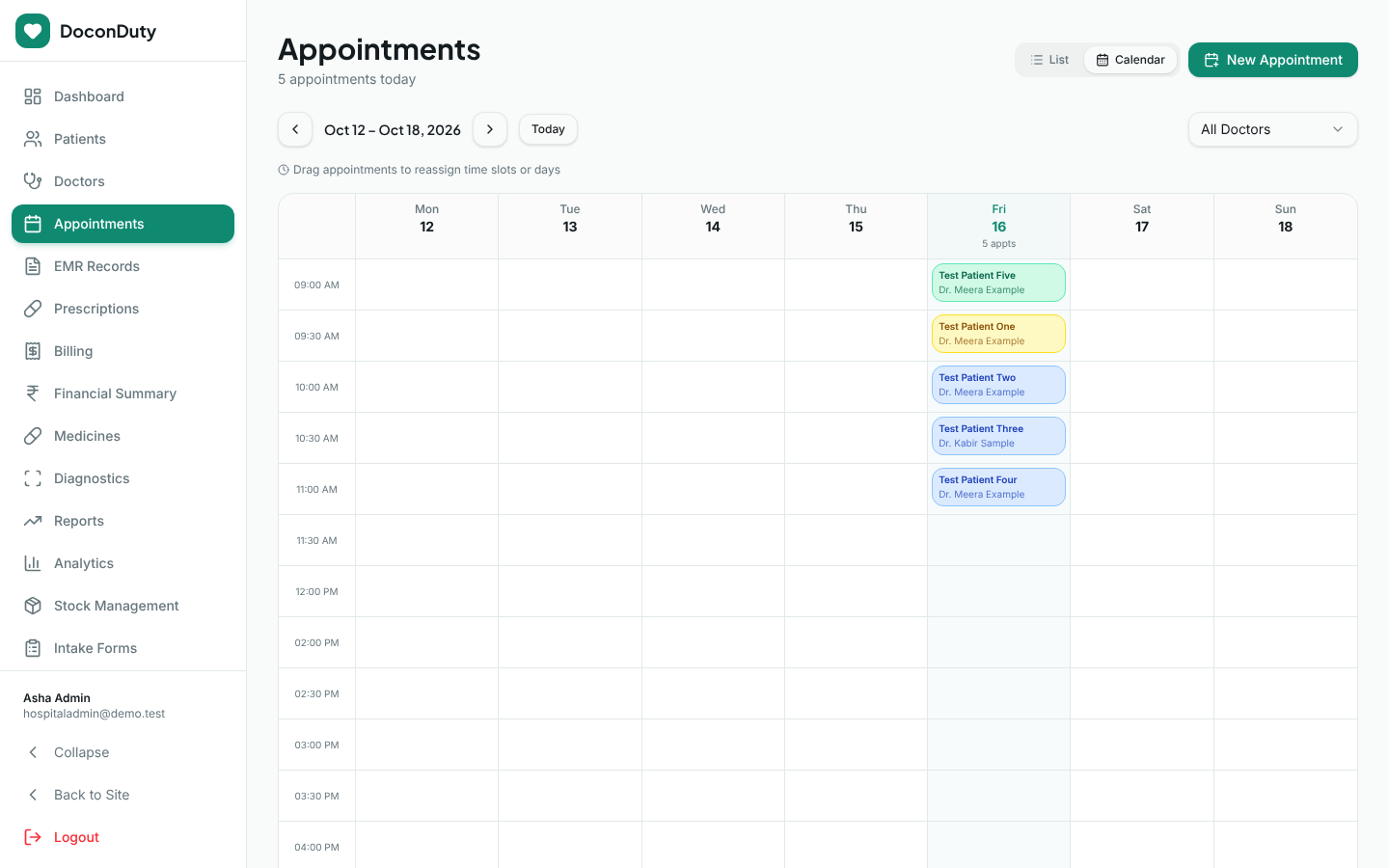Click the Fri 16 column header
The width and height of the screenshot is (1389, 868).
[999, 227]
